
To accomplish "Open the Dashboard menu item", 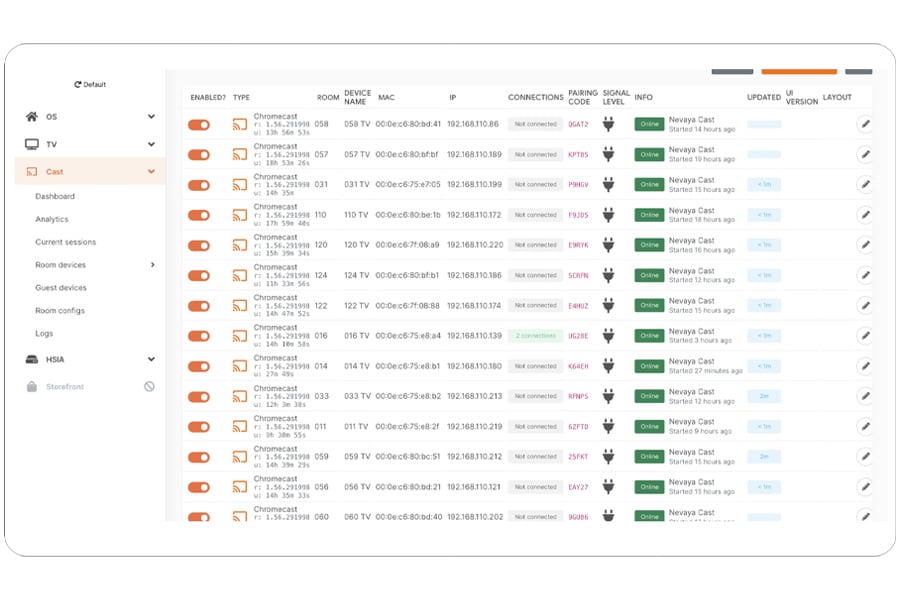I will click(55, 196).
